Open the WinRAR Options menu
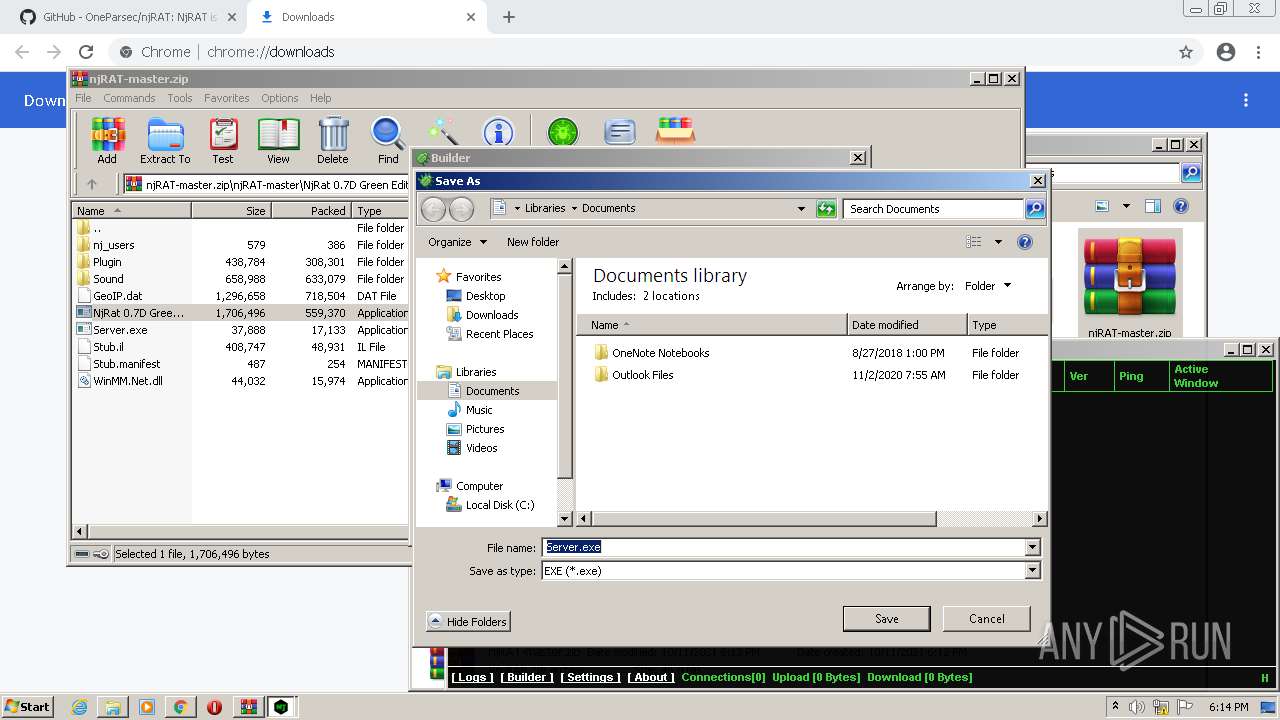Image resolution: width=1280 pixels, height=720 pixels. 280,98
